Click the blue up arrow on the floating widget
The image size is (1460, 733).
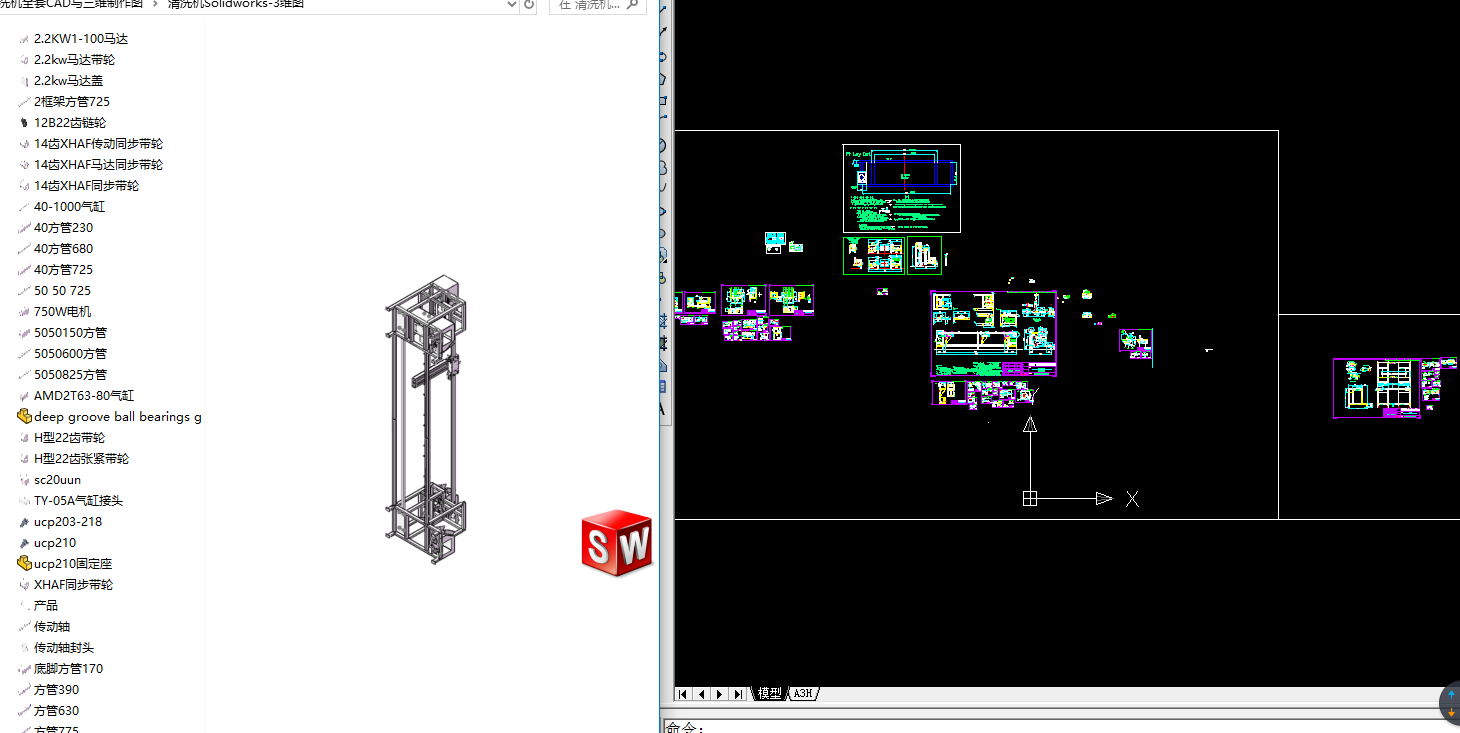click(1451, 694)
